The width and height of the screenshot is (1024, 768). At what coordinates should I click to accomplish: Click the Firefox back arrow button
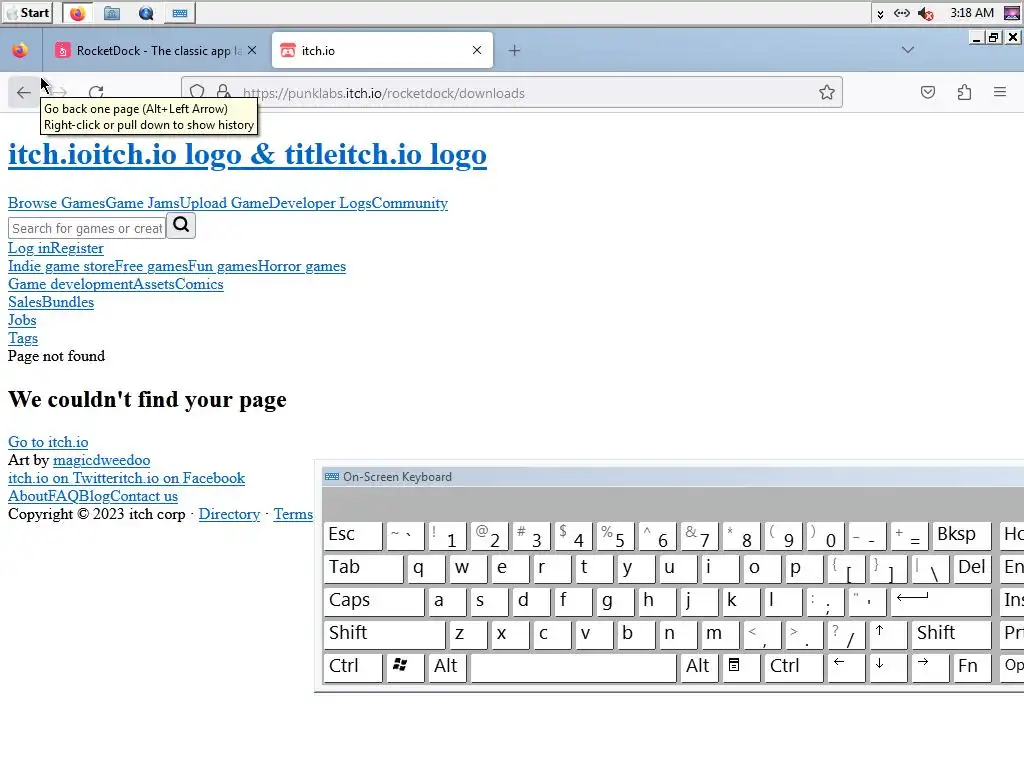(x=24, y=93)
